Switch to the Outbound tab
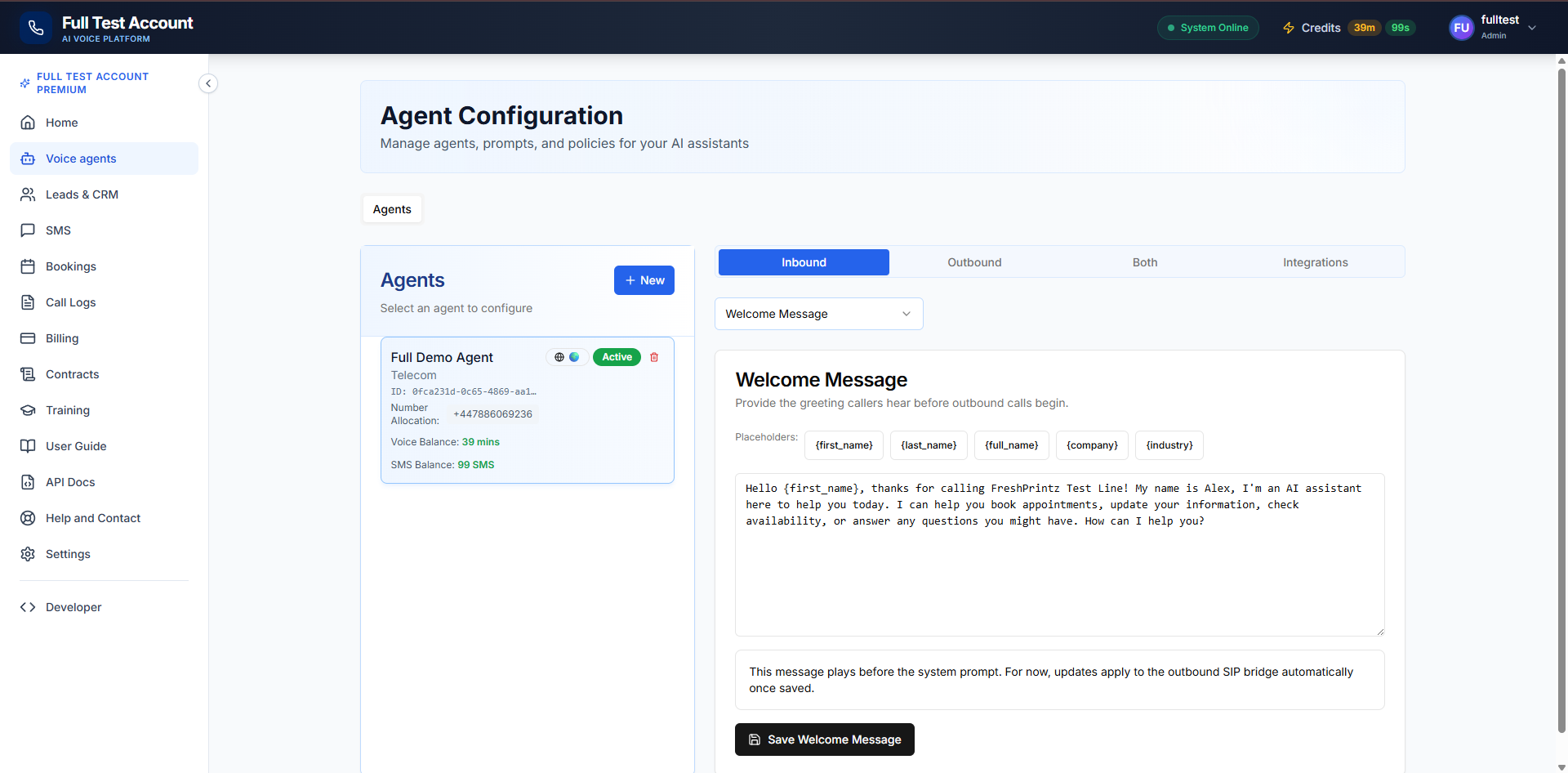Image resolution: width=1568 pixels, height=773 pixels. (x=974, y=262)
